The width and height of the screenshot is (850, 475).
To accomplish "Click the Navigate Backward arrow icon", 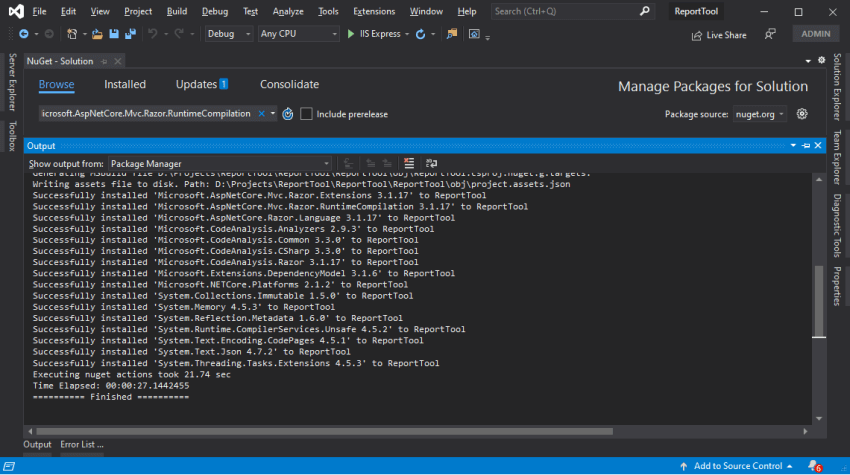I will [24, 34].
